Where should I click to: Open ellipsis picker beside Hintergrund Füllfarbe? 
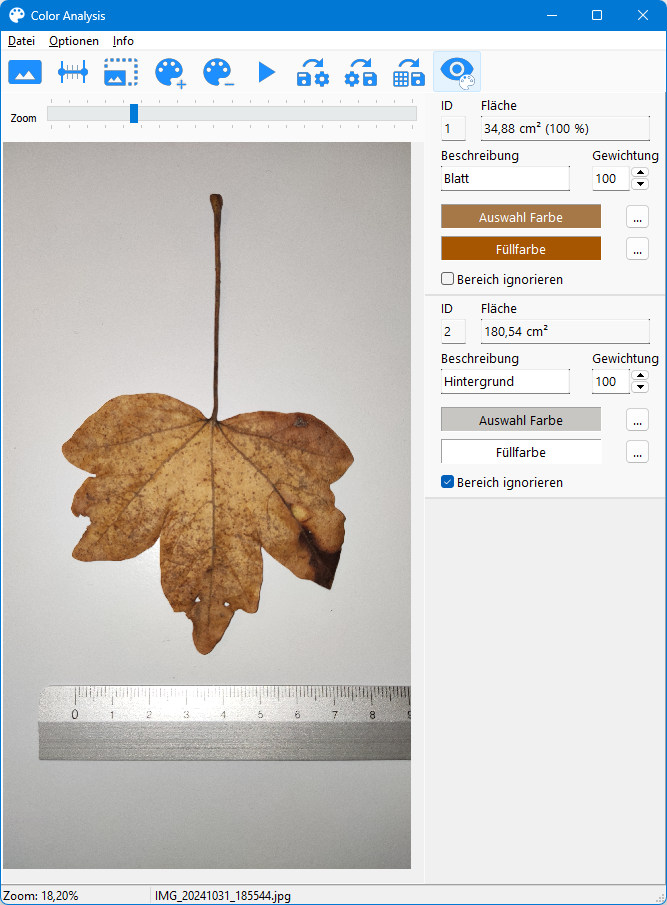pyautogui.click(x=637, y=452)
